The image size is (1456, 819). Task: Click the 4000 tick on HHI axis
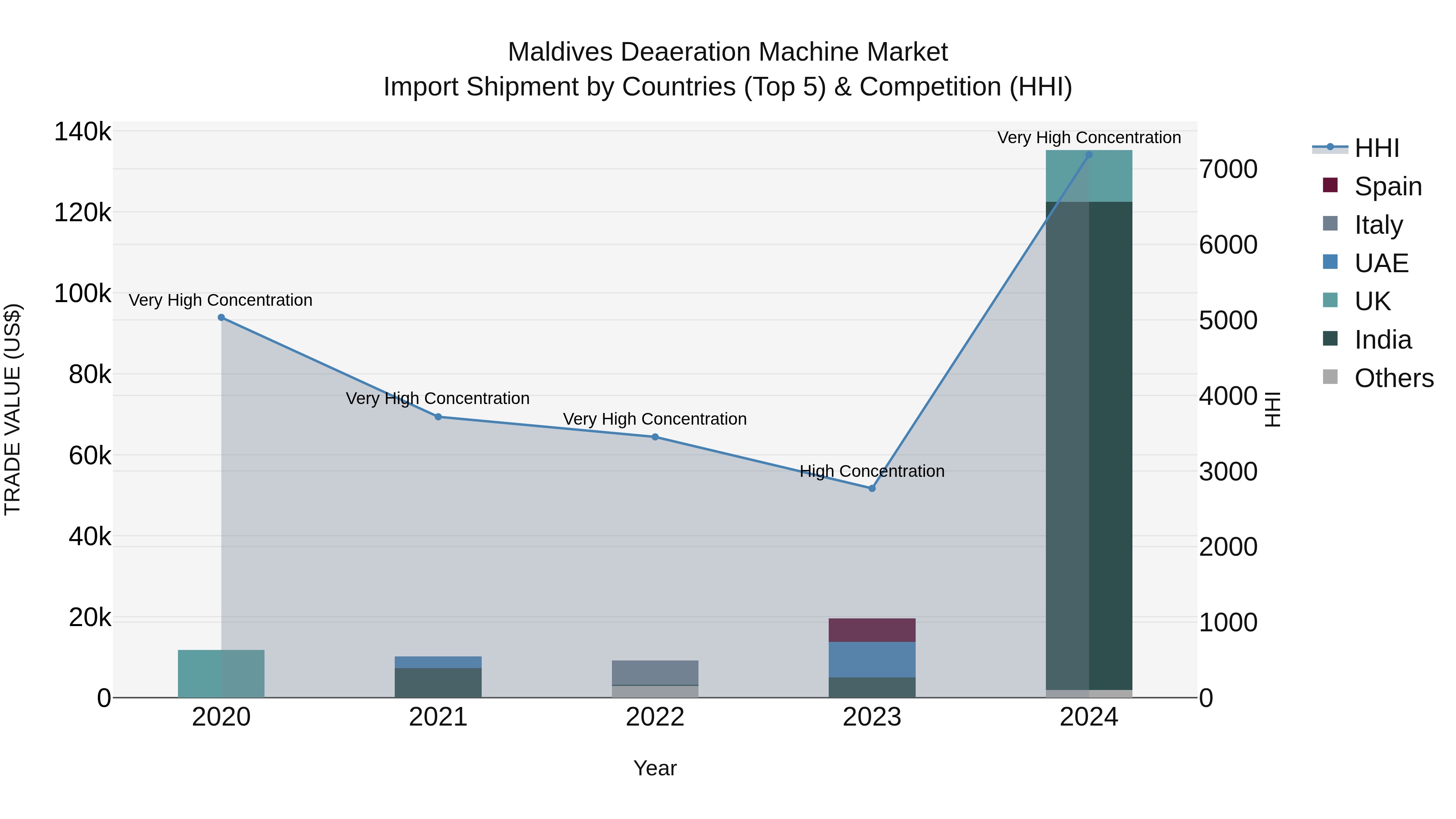coord(1229,396)
